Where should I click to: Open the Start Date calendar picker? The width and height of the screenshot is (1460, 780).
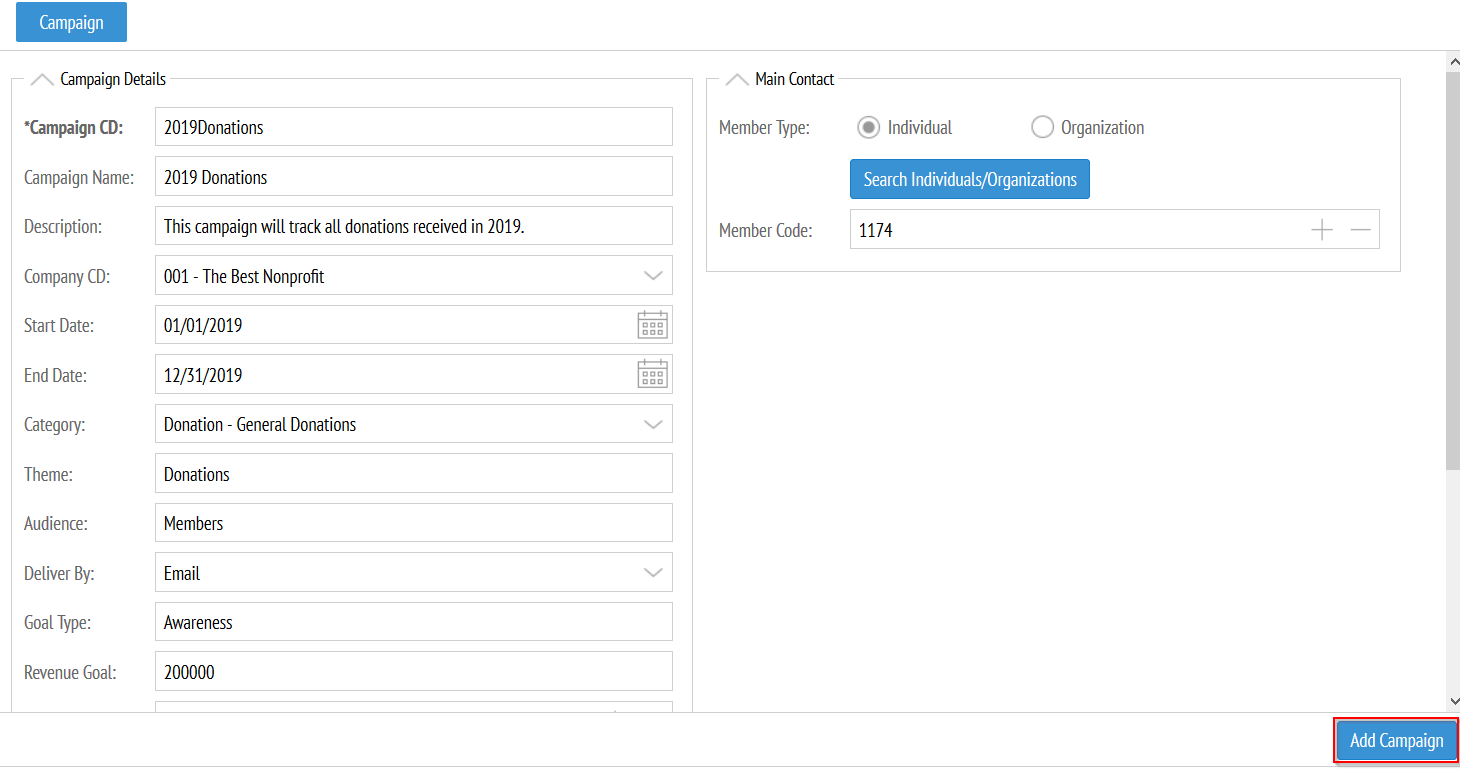[652, 326]
